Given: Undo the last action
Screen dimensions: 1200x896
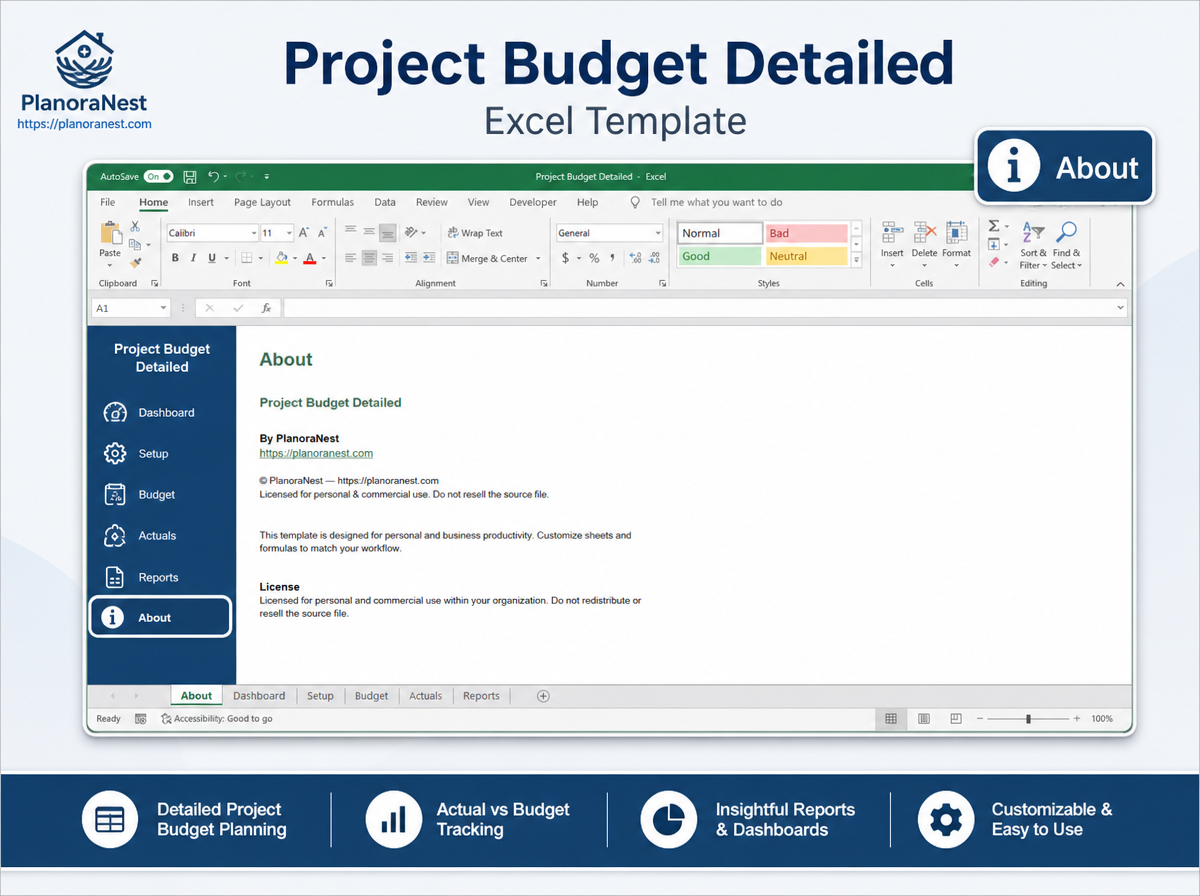Looking at the screenshot, I should [213, 177].
